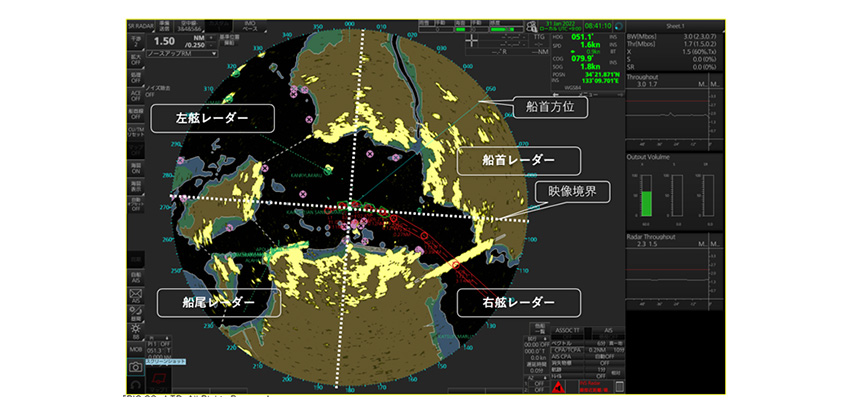Screen dimensions: 850x410
Task: Click the spinning status icon after the clock
Action: (x=619, y=25)
